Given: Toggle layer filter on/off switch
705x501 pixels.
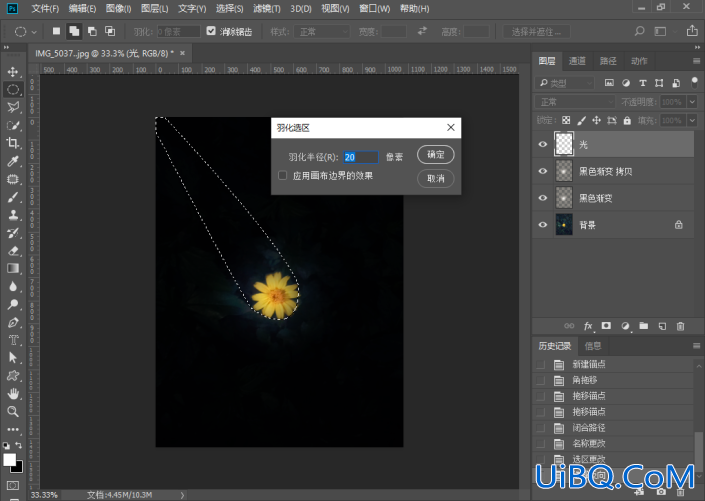Looking at the screenshot, I should [x=695, y=82].
